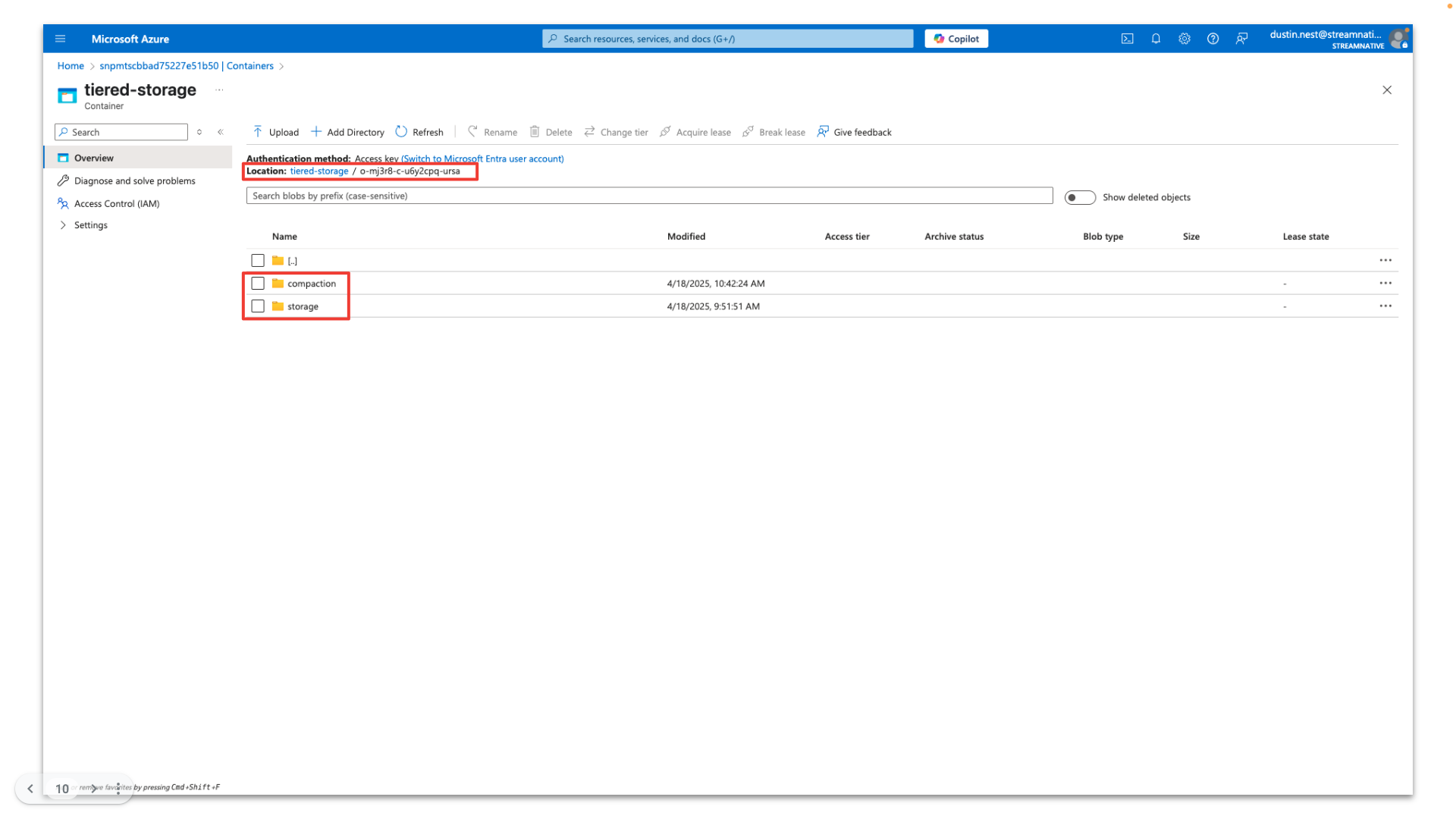Open Azure notifications bell

pos(1156,39)
